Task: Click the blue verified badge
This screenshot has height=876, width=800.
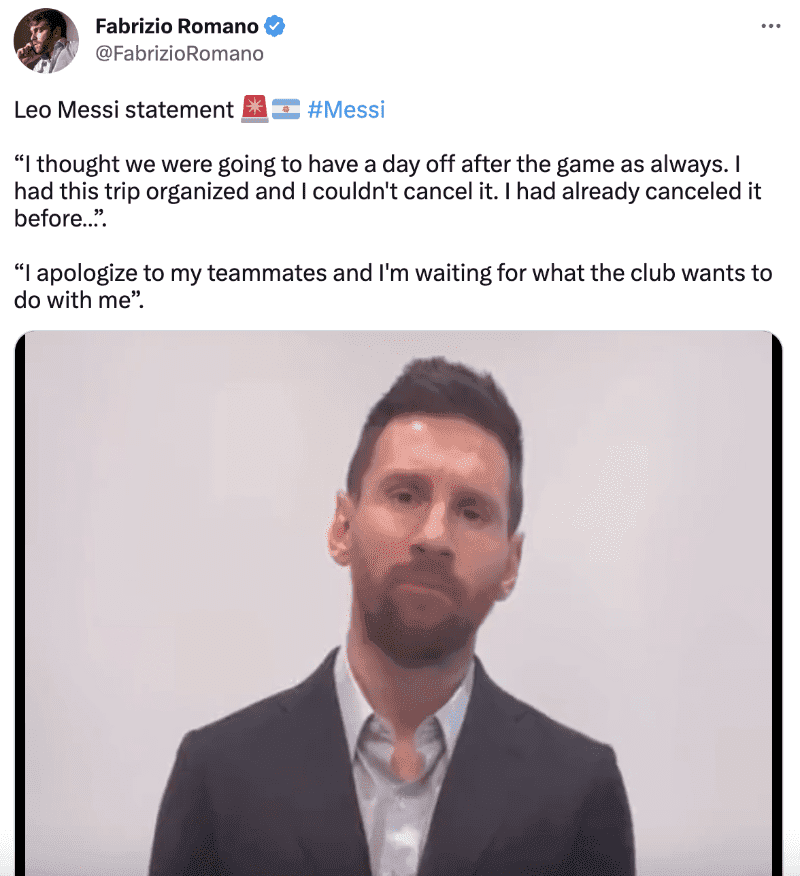Action: (x=274, y=27)
